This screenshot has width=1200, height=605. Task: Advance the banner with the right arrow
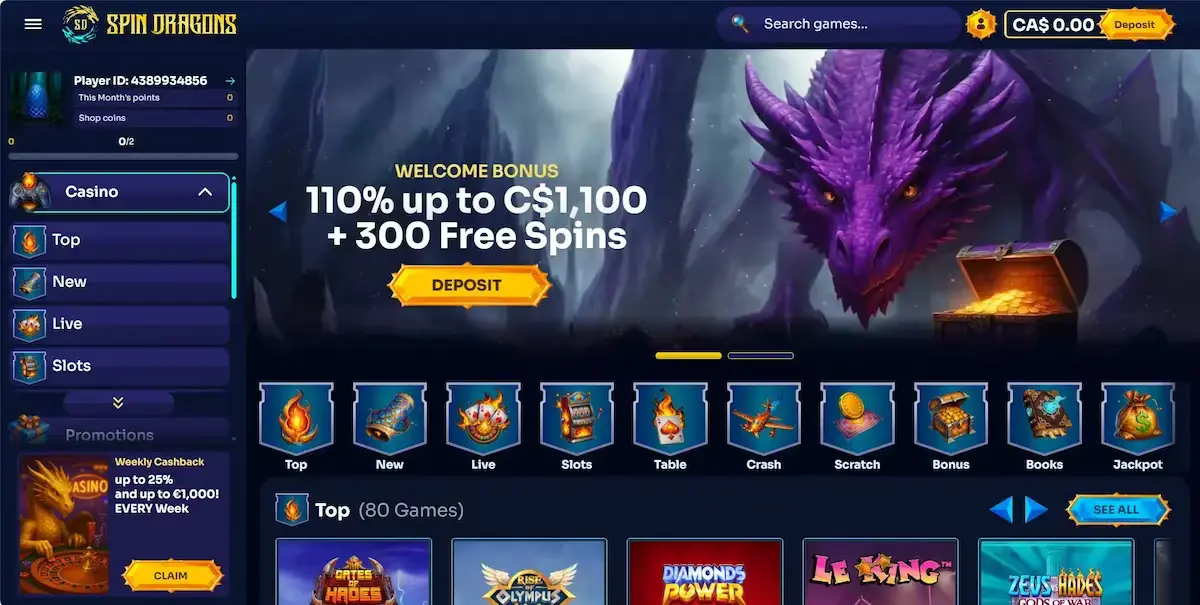[x=1168, y=211]
